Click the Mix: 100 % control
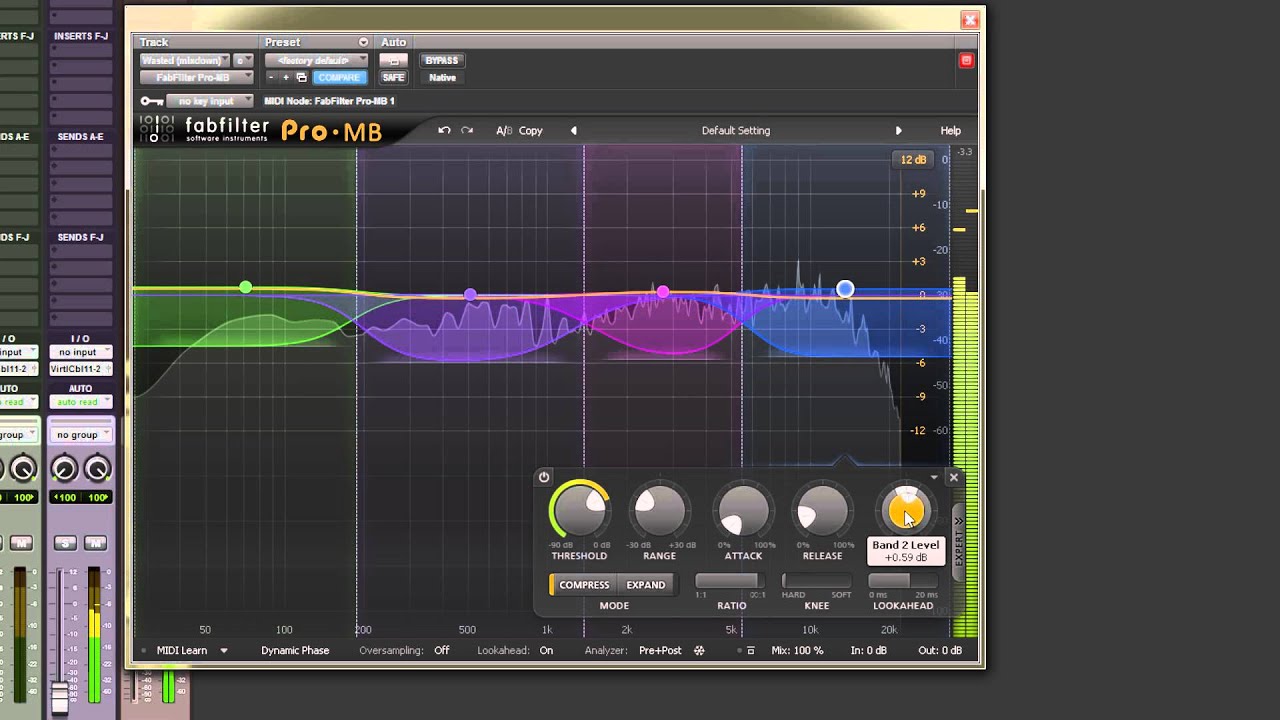This screenshot has height=720, width=1280. [798, 651]
